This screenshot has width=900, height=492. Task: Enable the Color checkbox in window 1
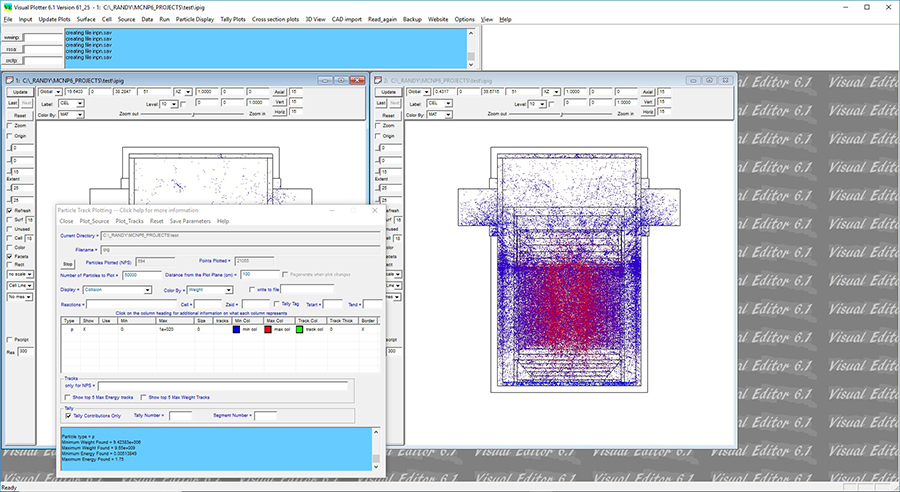click(9, 247)
